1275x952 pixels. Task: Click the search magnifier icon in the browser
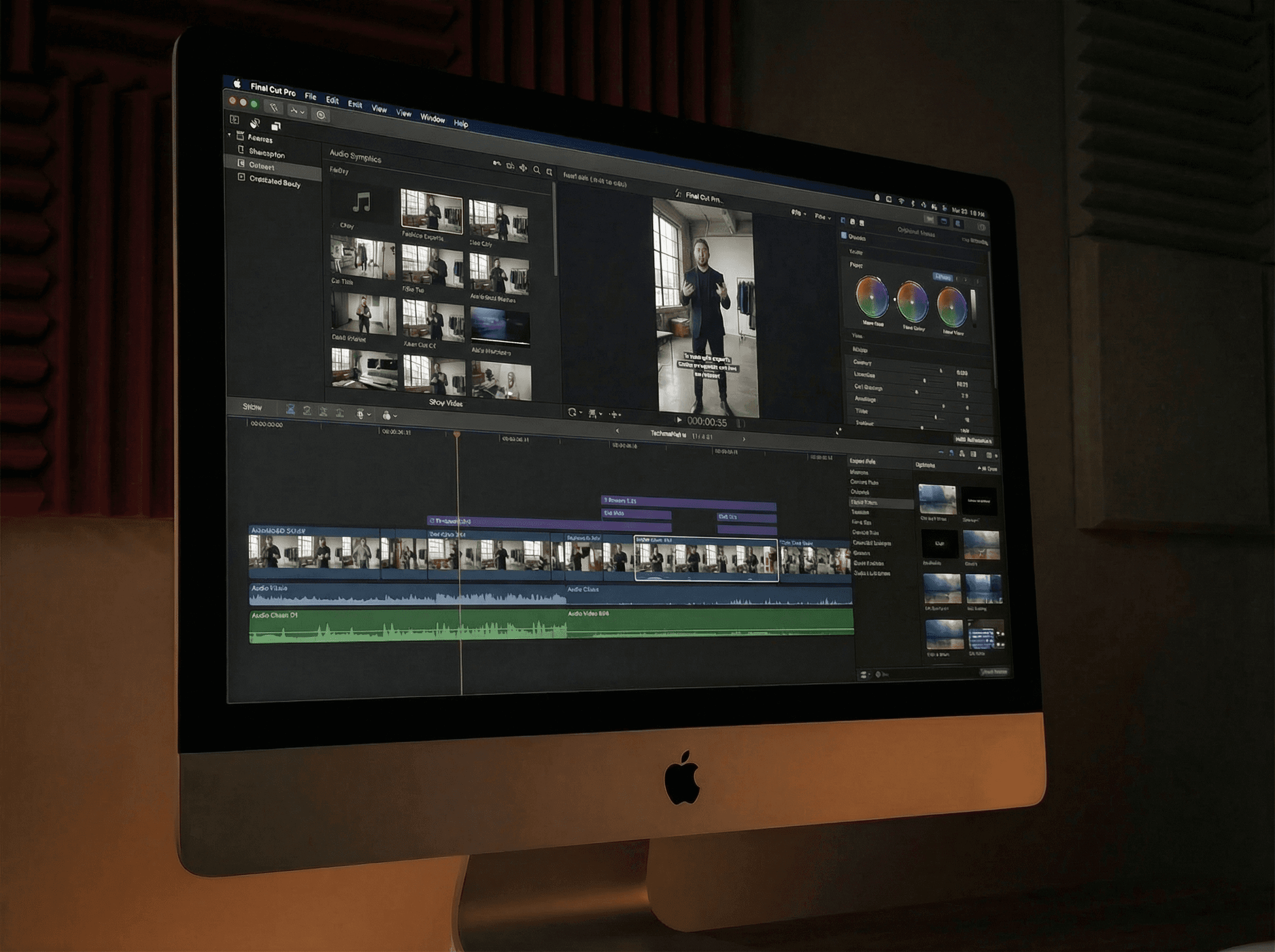pyautogui.click(x=537, y=170)
